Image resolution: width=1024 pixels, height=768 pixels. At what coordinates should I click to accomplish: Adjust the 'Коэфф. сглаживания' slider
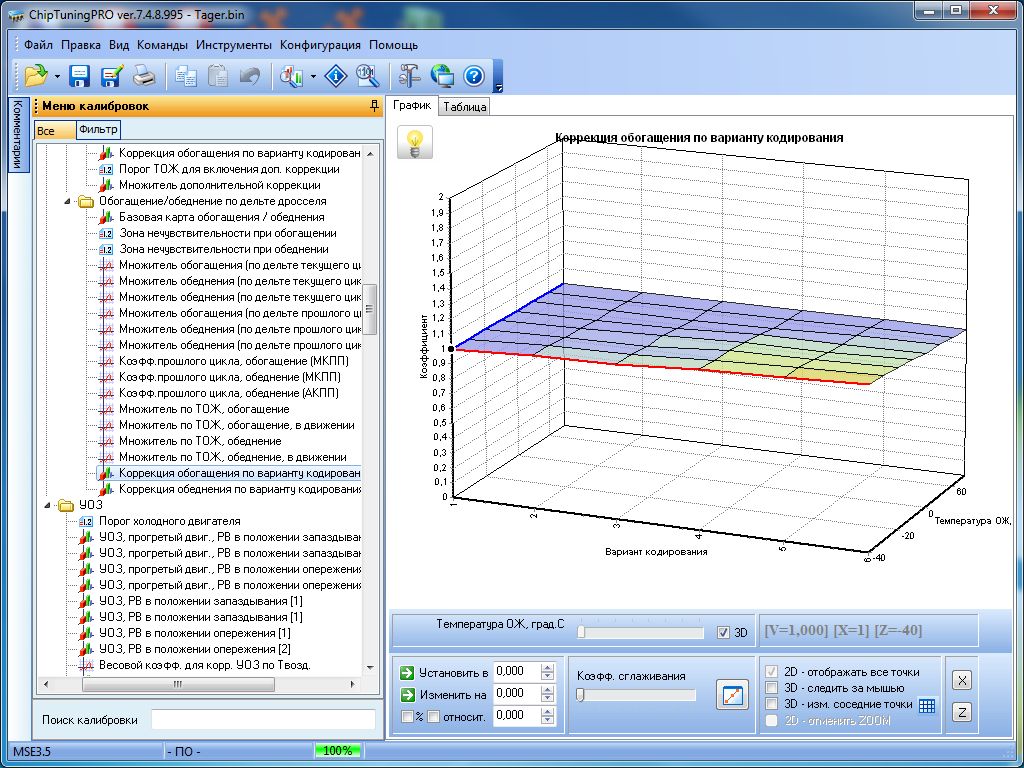[580, 695]
